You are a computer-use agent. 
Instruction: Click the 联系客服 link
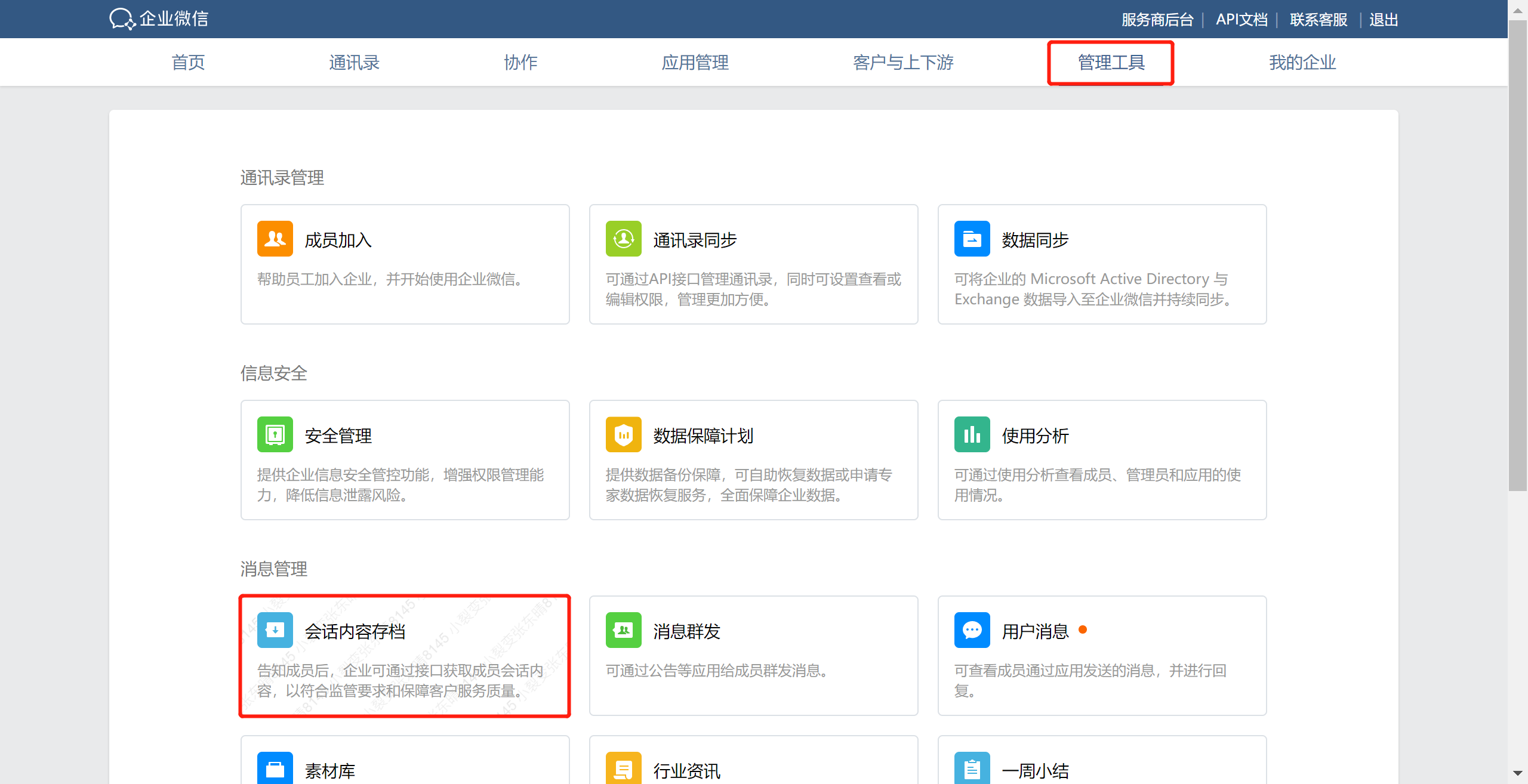pos(1318,20)
